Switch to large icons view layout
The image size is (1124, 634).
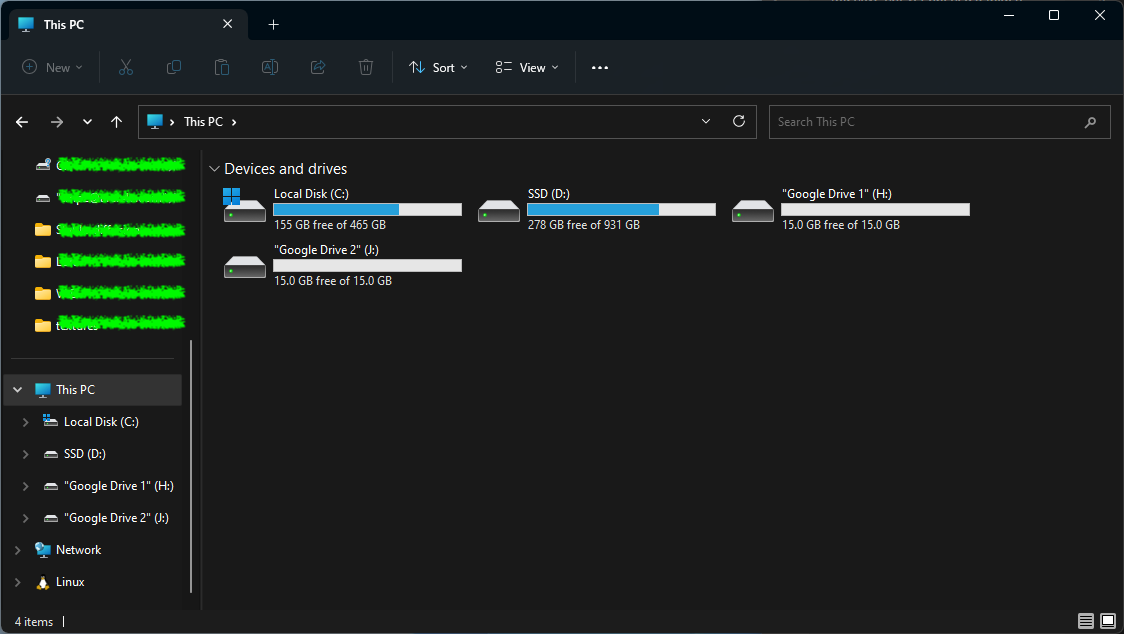[1108, 621]
